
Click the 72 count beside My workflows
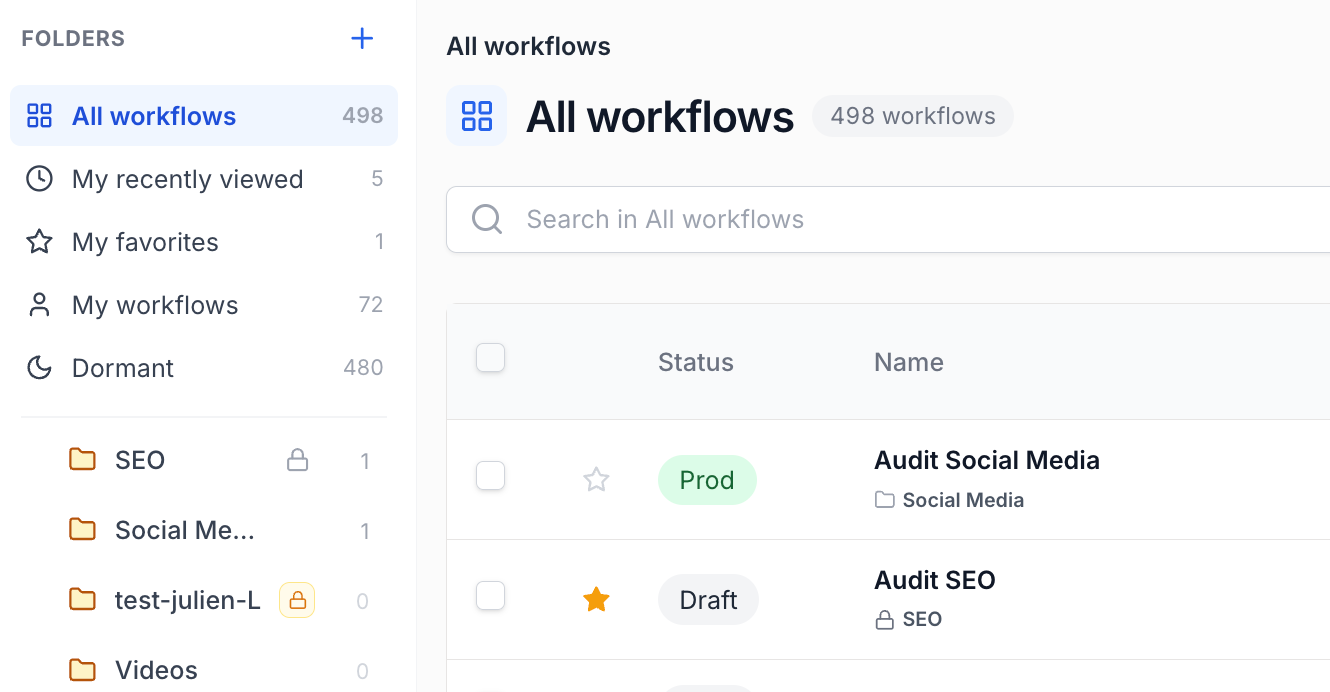pos(371,305)
